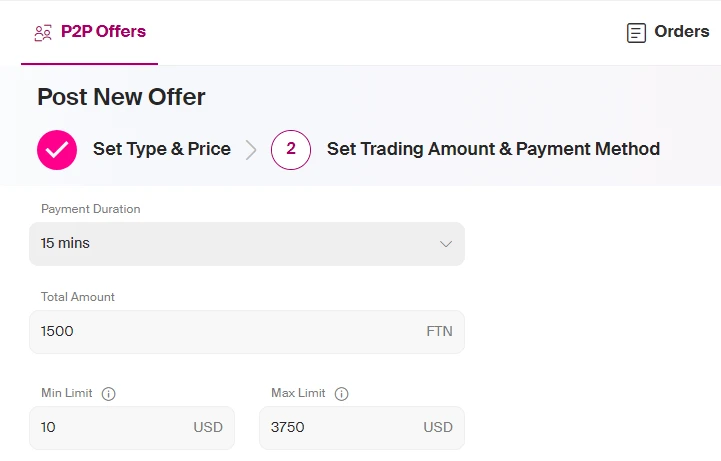Click the Post New Offer heading
721x461 pixels.
[x=121, y=97]
